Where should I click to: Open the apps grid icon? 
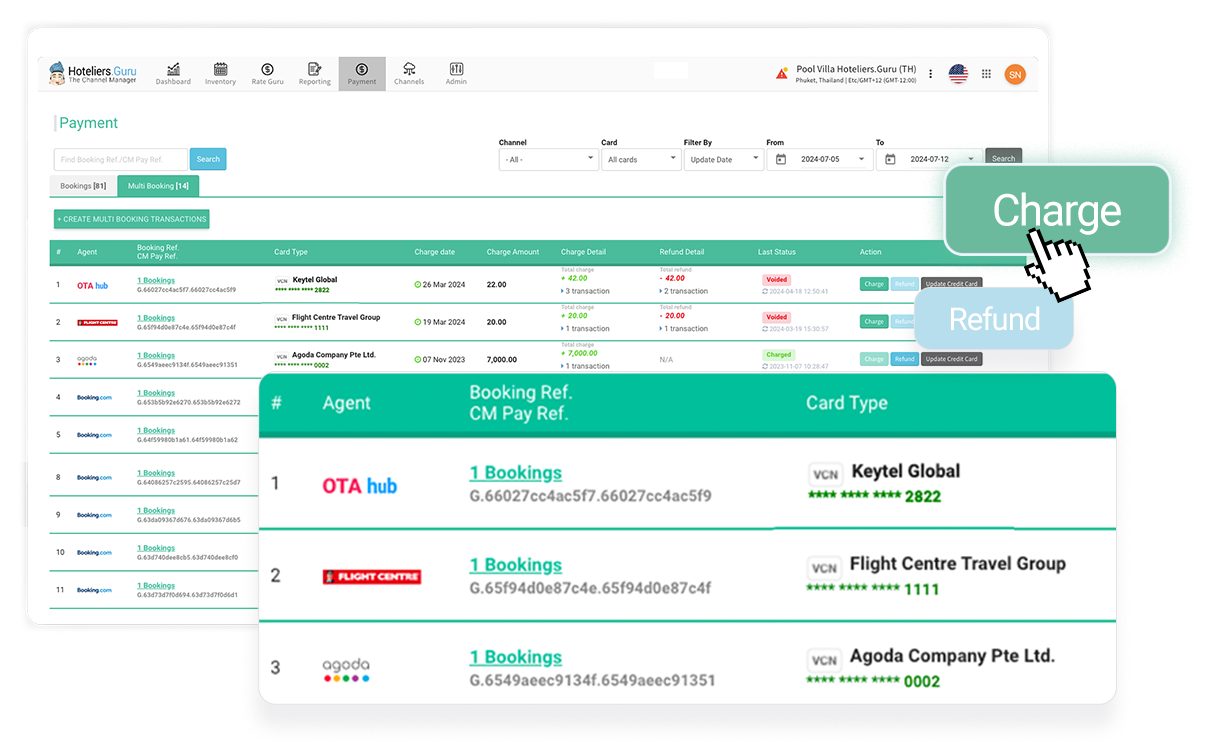(x=986, y=74)
